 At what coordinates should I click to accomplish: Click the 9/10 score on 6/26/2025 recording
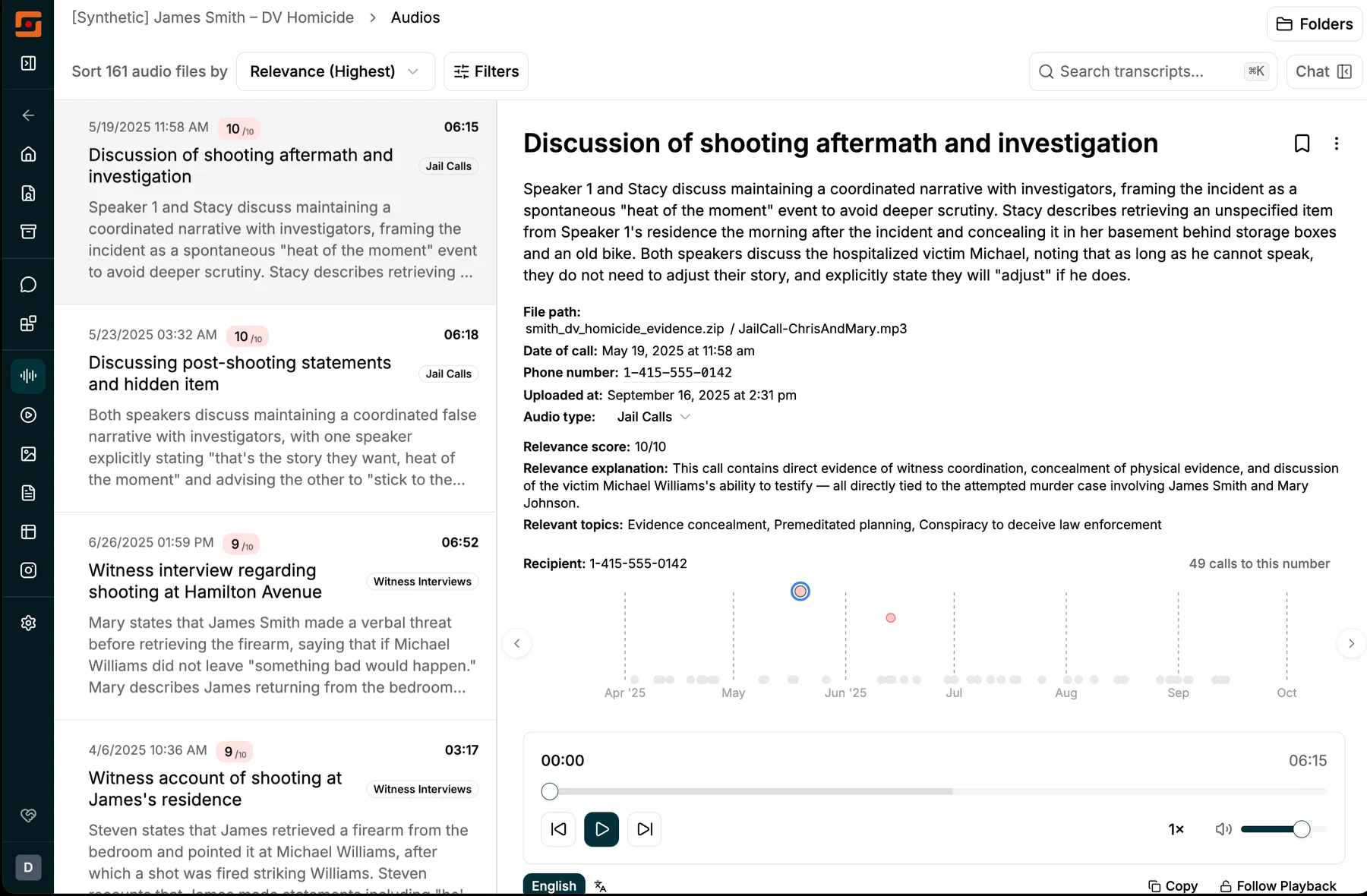coord(241,544)
